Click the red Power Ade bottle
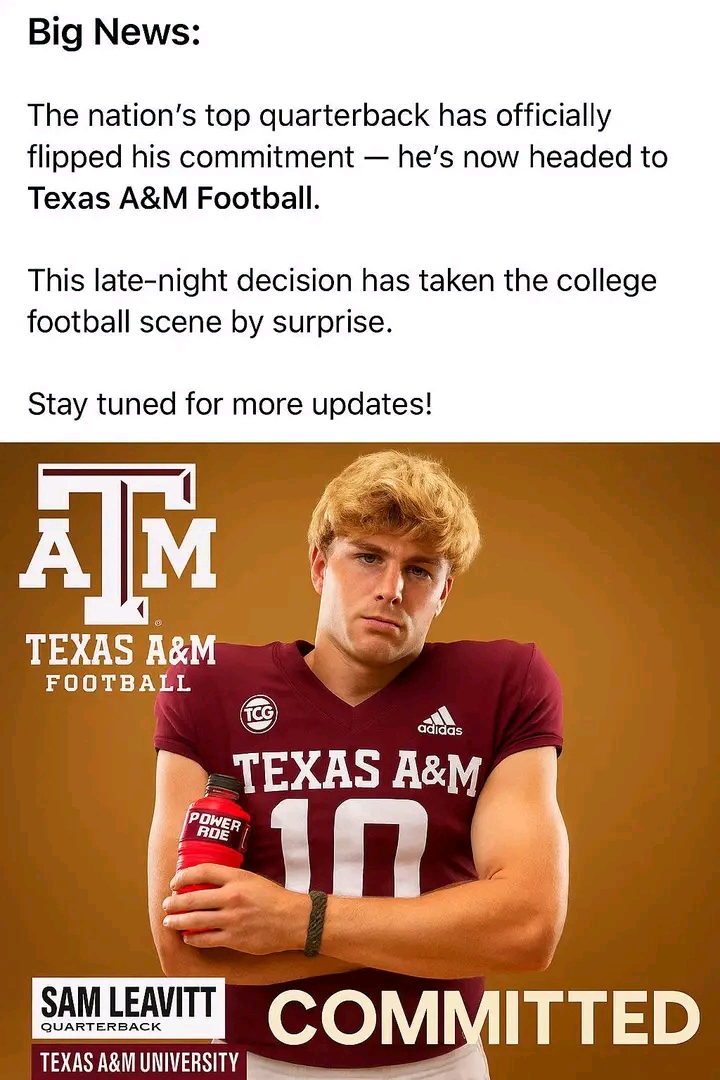The image size is (720, 1080). (211, 845)
